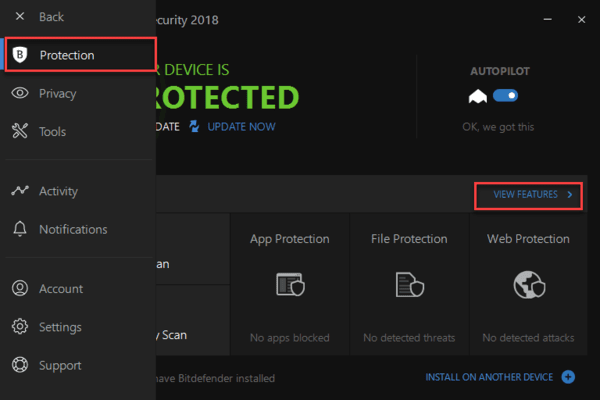Click the Bitdefender shield icon beside Protection
600x400 pixels.
click(x=20, y=55)
